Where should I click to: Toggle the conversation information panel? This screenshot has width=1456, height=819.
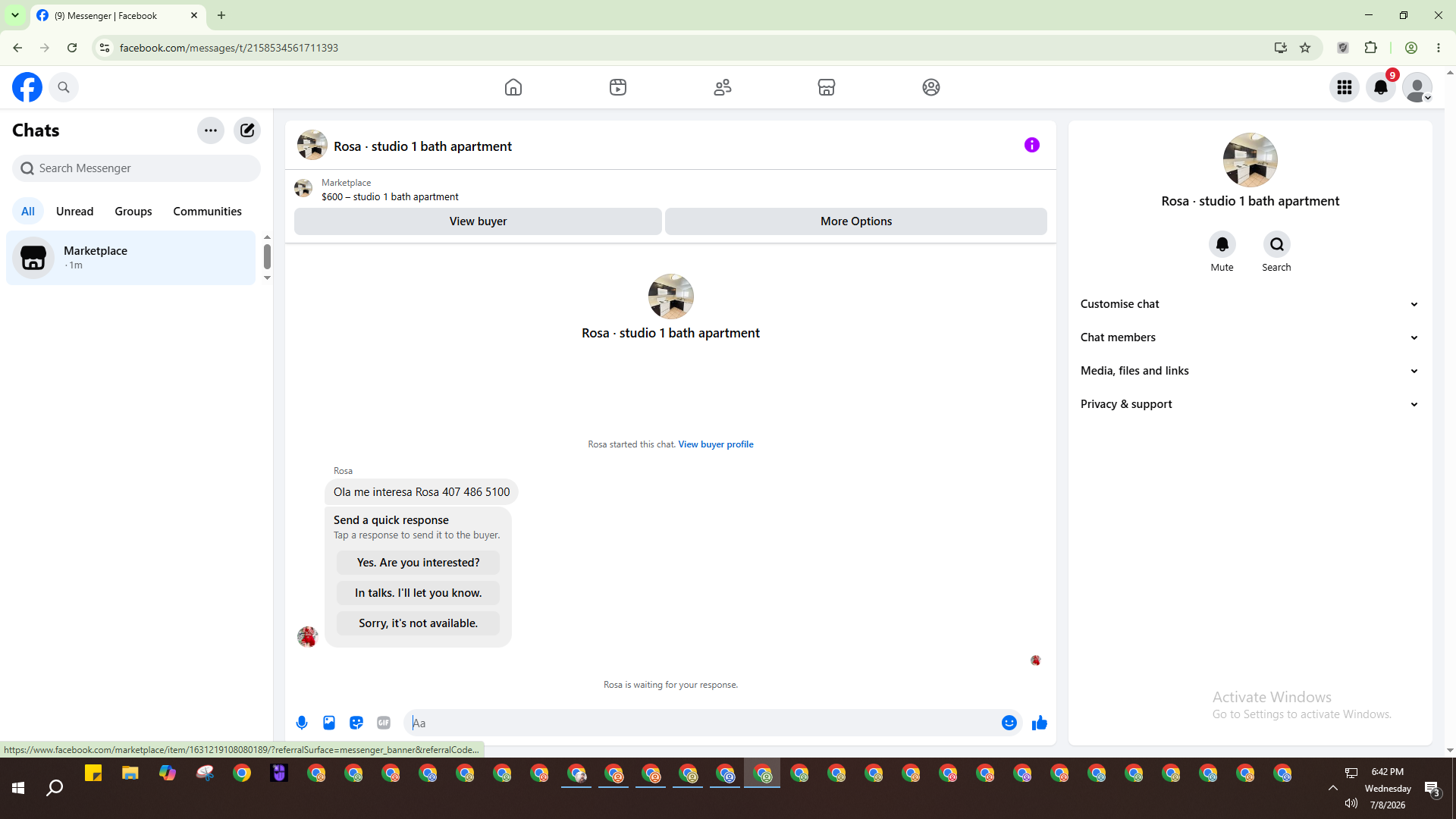coord(1032,145)
